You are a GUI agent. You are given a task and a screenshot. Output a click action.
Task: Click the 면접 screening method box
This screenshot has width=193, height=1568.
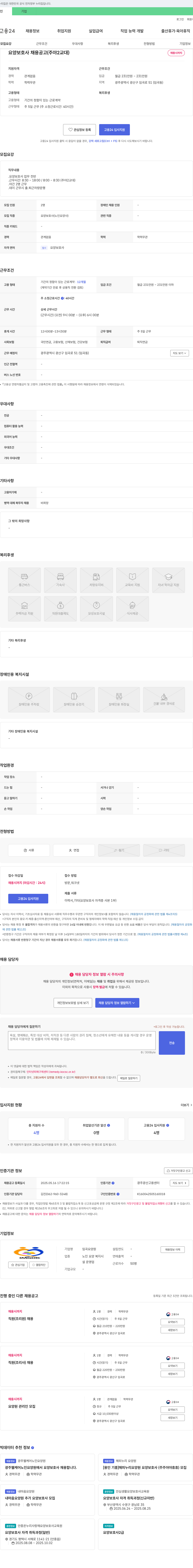(x=74, y=850)
